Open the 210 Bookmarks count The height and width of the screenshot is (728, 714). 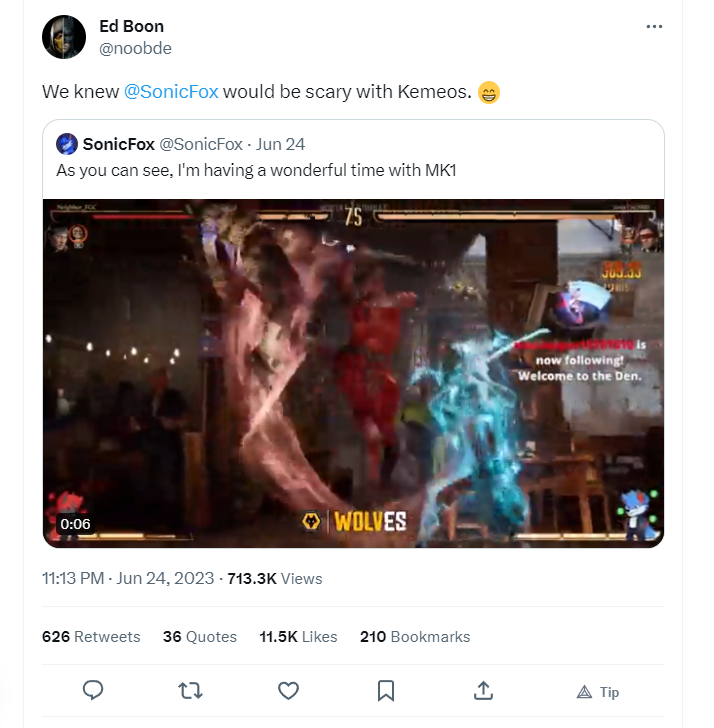coord(415,637)
